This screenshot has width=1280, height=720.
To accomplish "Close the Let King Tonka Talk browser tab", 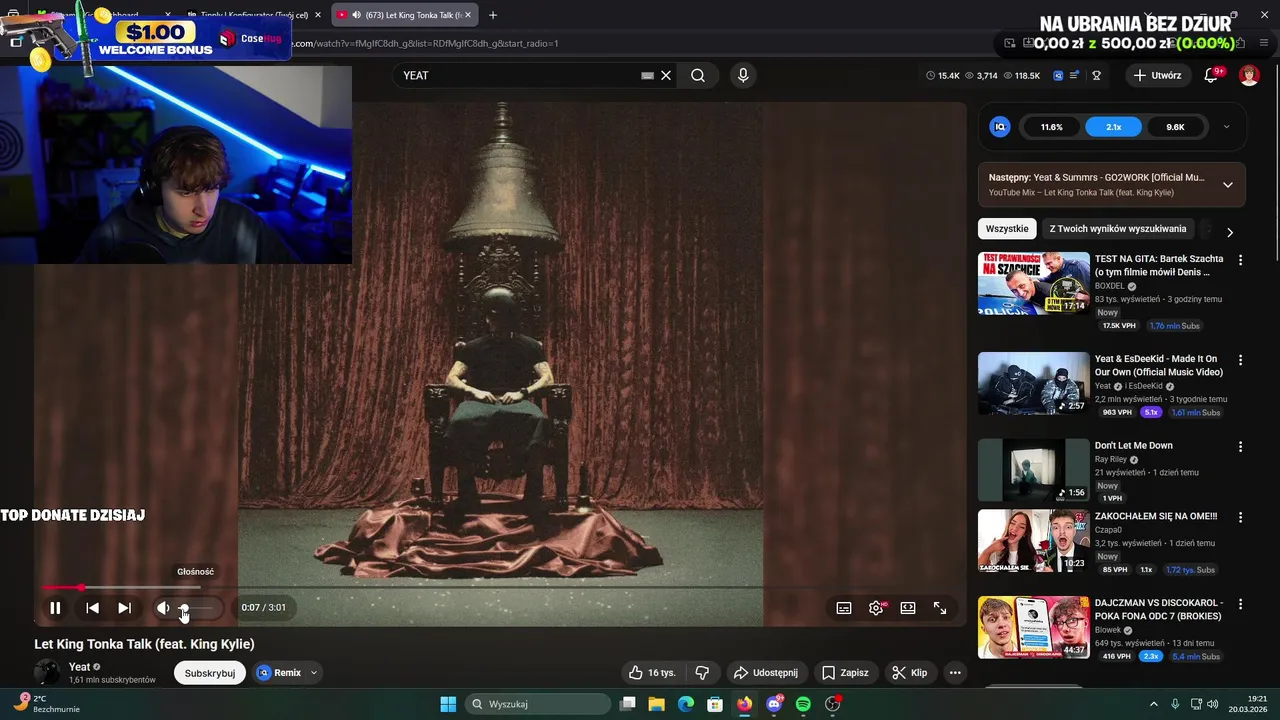I will [x=467, y=15].
